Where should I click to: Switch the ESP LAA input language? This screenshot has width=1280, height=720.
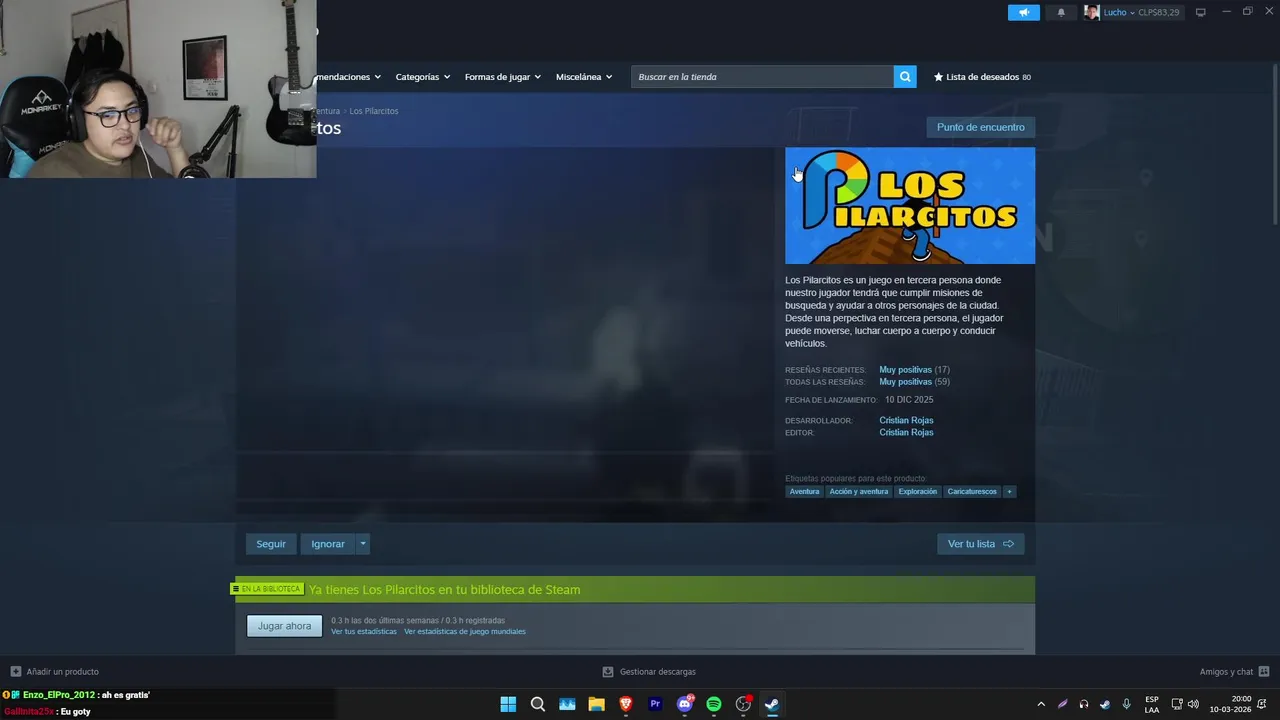(x=1152, y=704)
